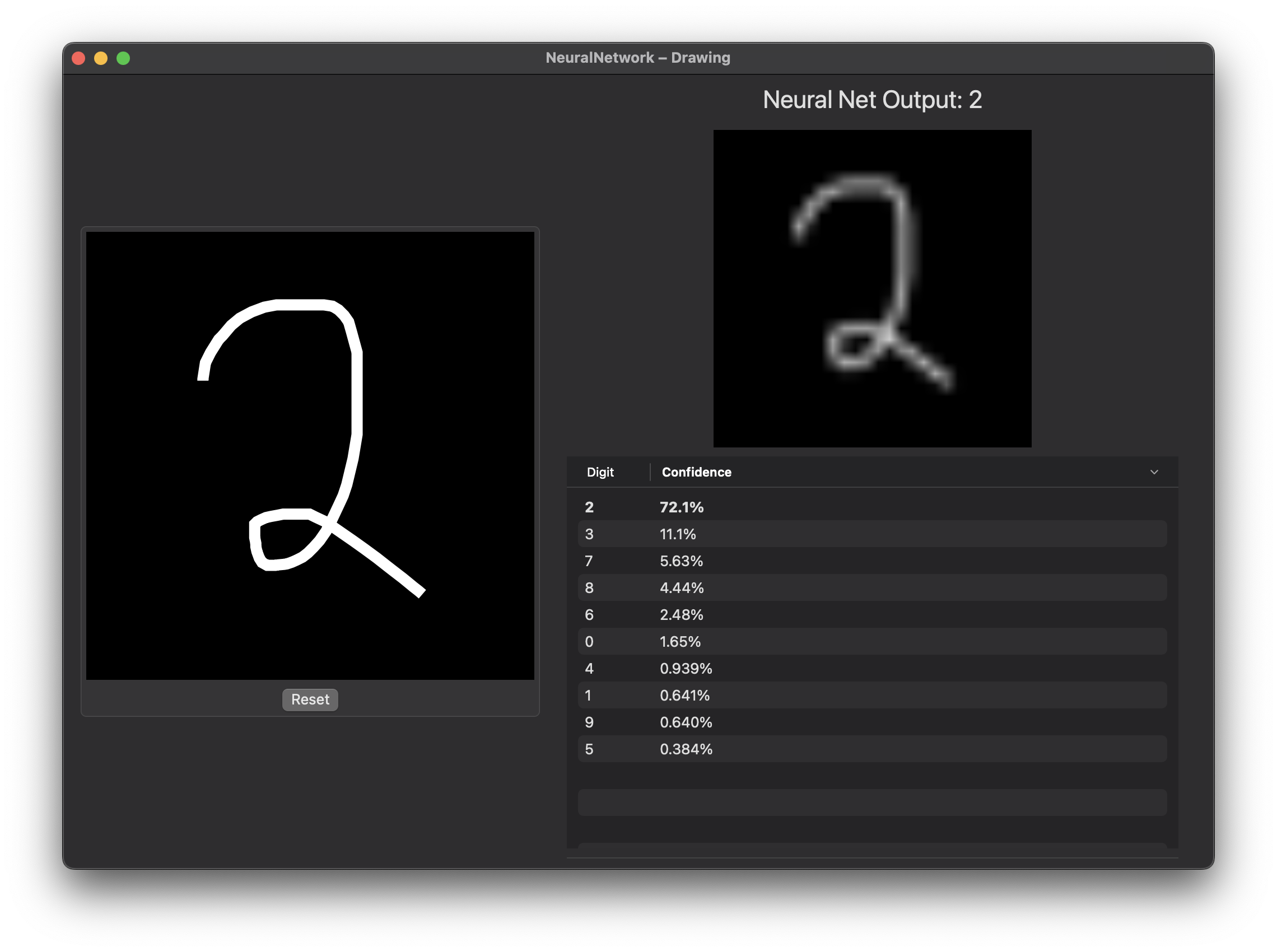Select the row showing 11.1% confidence
This screenshot has height=952, width=1277.
[x=872, y=534]
